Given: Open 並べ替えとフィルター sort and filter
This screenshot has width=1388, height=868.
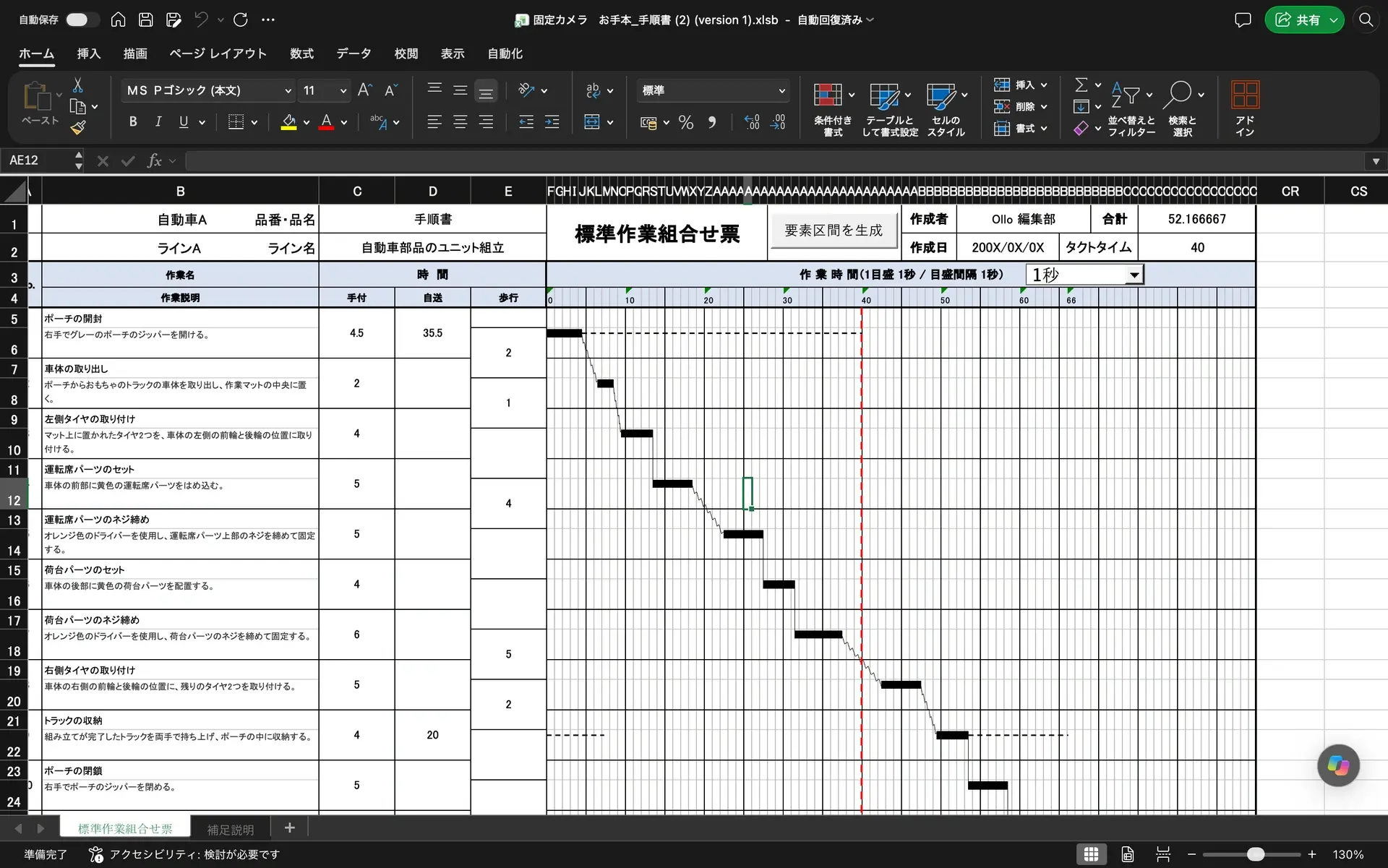Looking at the screenshot, I should click(x=1131, y=108).
